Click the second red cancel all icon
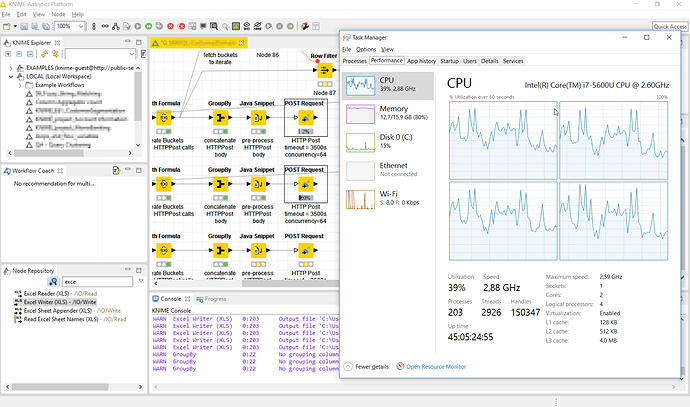The image size is (690, 407). pyautogui.click(x=181, y=26)
